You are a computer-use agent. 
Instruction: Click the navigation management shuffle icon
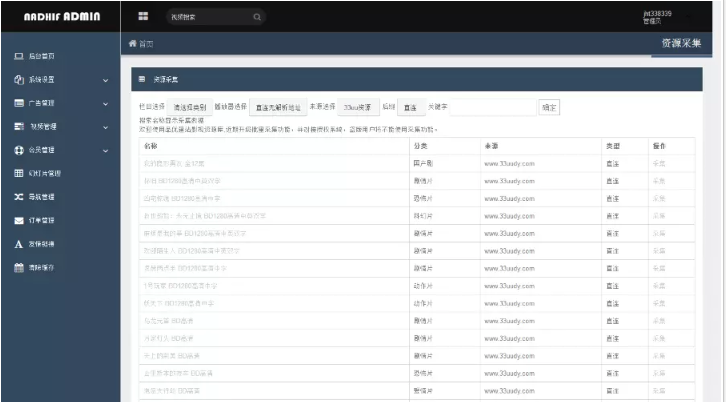click(x=19, y=197)
